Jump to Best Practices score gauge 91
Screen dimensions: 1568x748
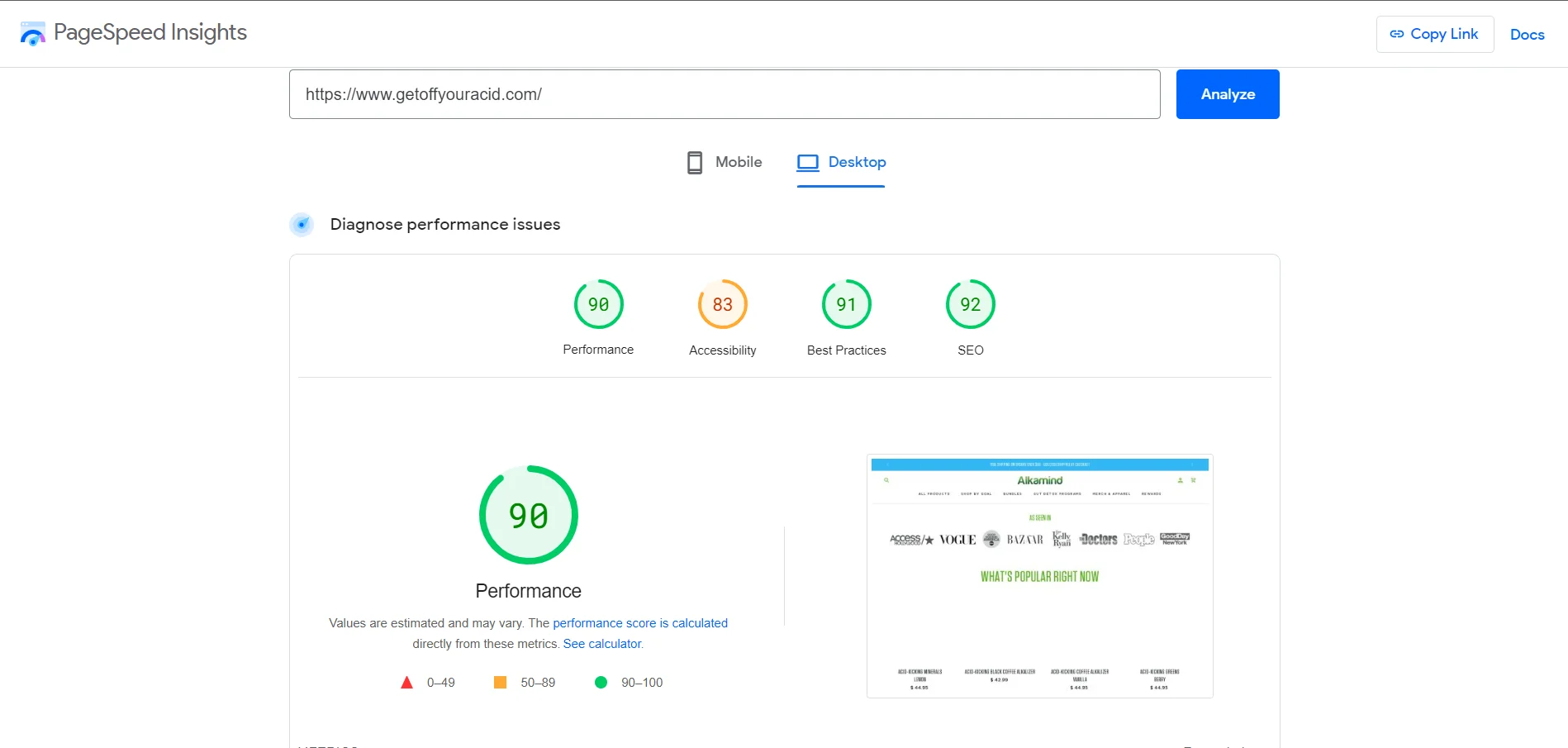pyautogui.click(x=846, y=304)
